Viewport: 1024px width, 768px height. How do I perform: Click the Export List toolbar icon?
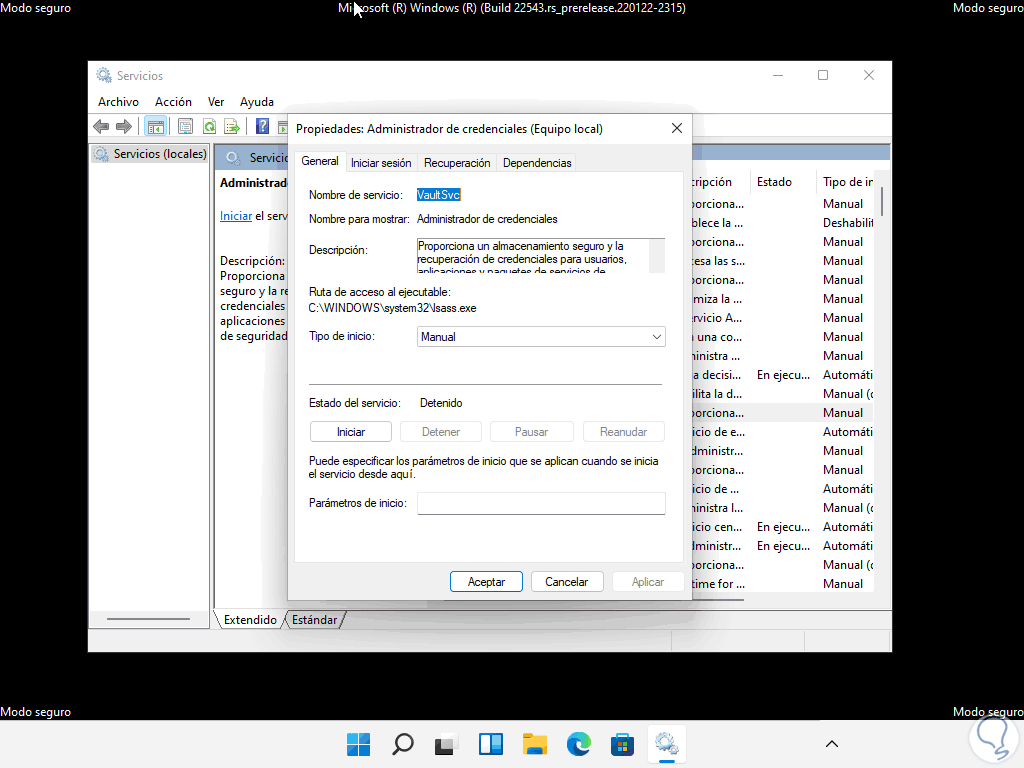(x=232, y=126)
